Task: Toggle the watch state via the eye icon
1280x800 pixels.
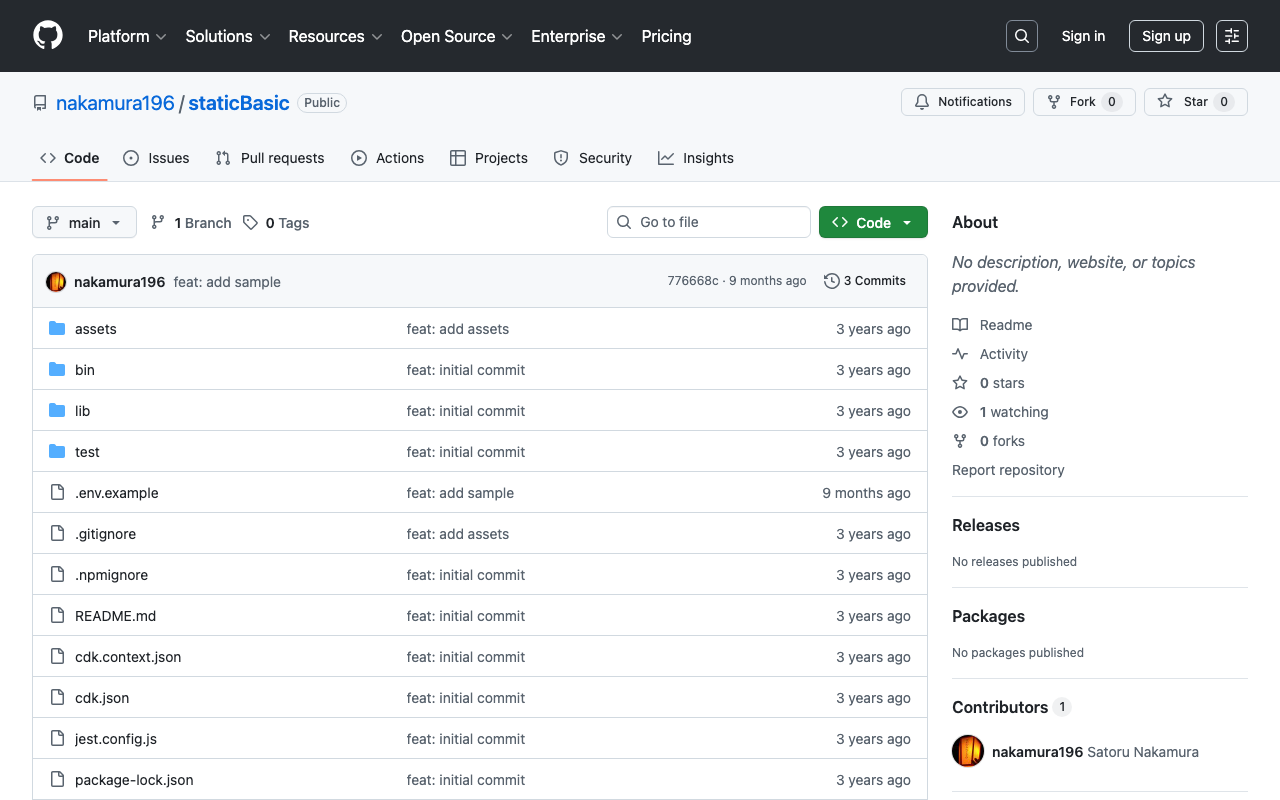Action: click(x=959, y=412)
